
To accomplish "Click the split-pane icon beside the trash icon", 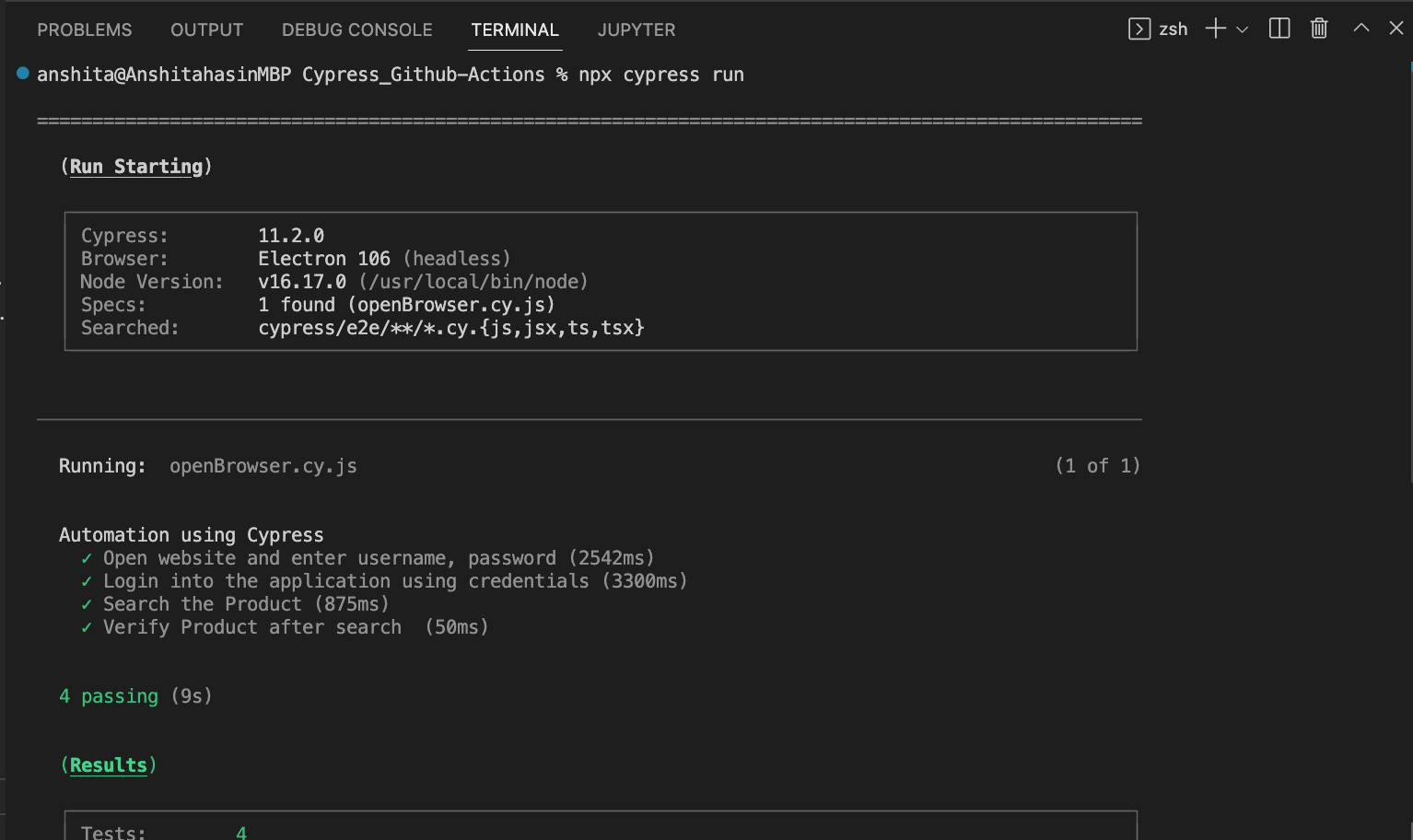I will pos(1279,28).
